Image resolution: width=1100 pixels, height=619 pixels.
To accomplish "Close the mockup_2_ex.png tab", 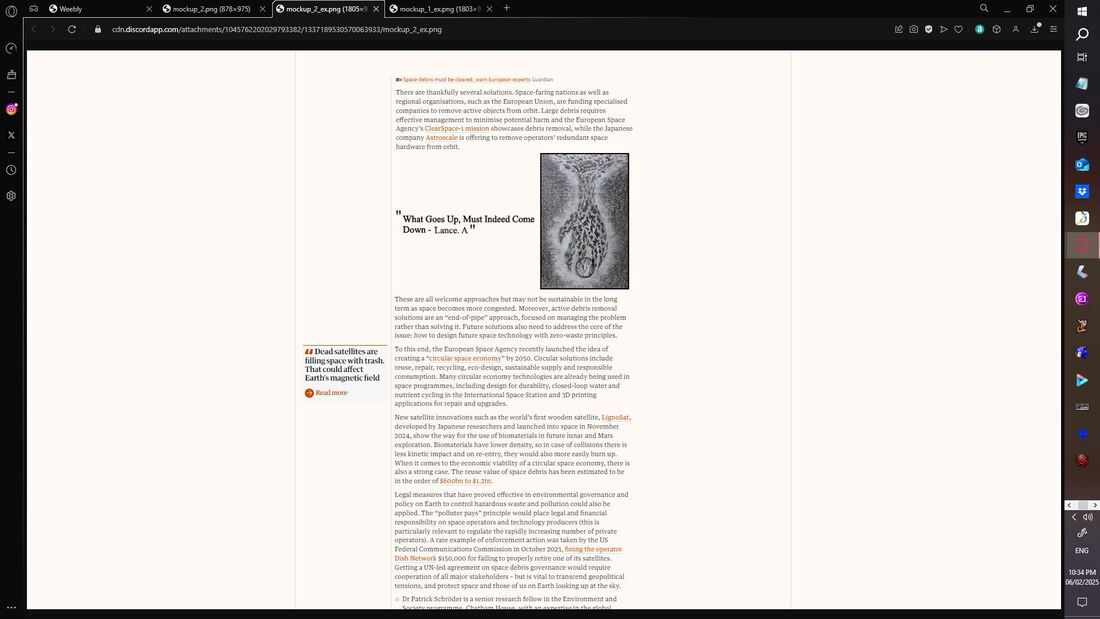I will coord(376,9).
